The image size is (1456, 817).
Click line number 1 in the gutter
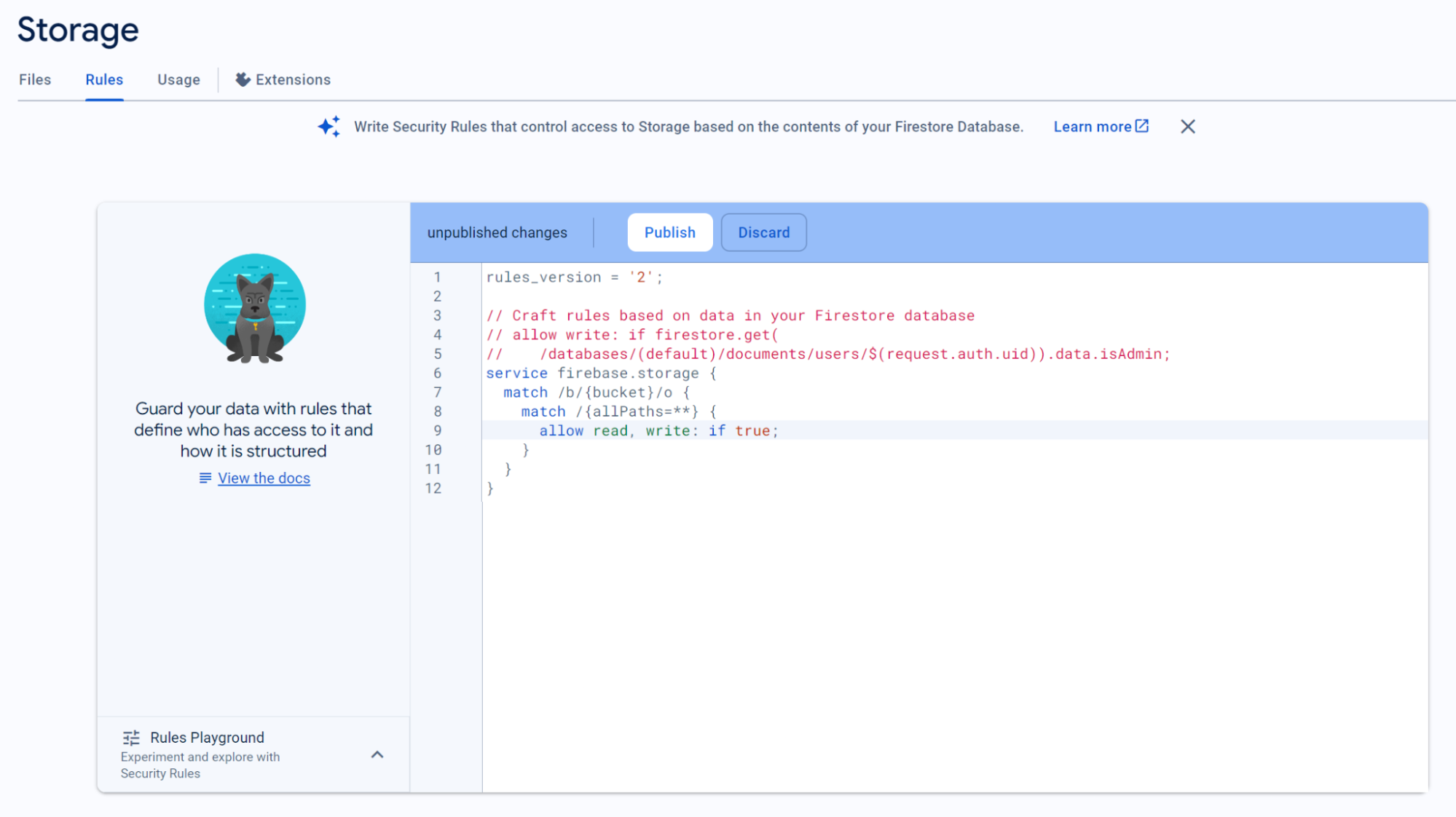[x=437, y=277]
